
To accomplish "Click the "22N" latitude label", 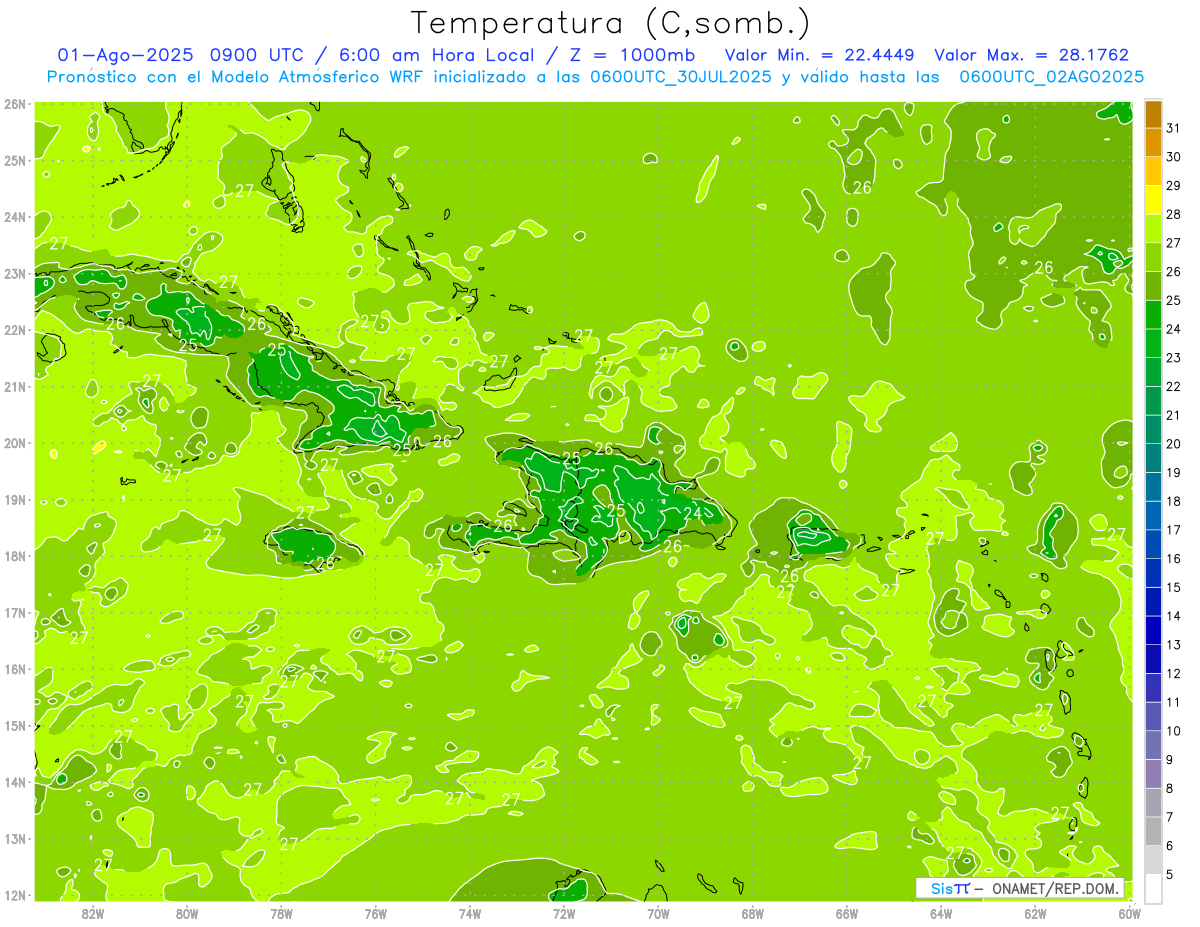I will (14, 330).
